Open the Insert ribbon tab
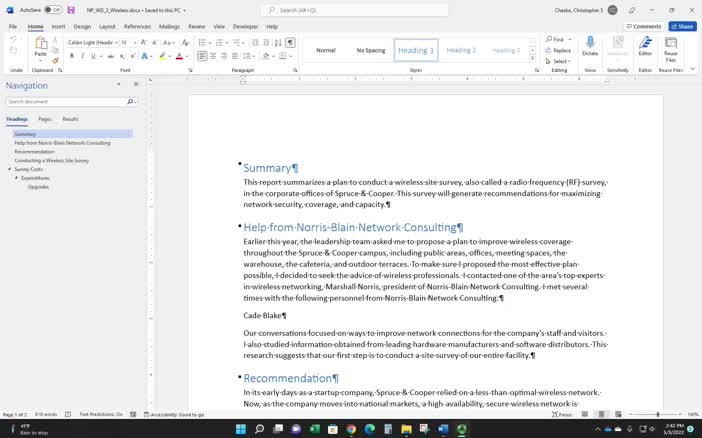 (58, 26)
